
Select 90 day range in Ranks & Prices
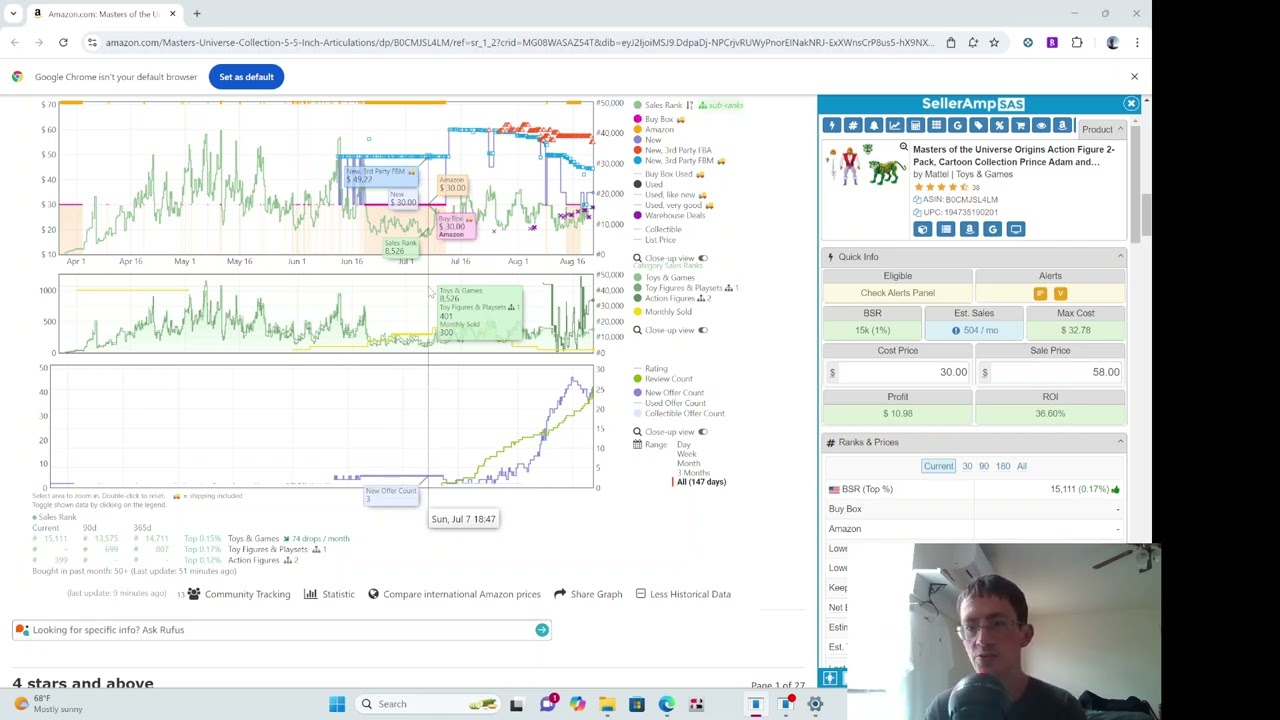coord(984,466)
